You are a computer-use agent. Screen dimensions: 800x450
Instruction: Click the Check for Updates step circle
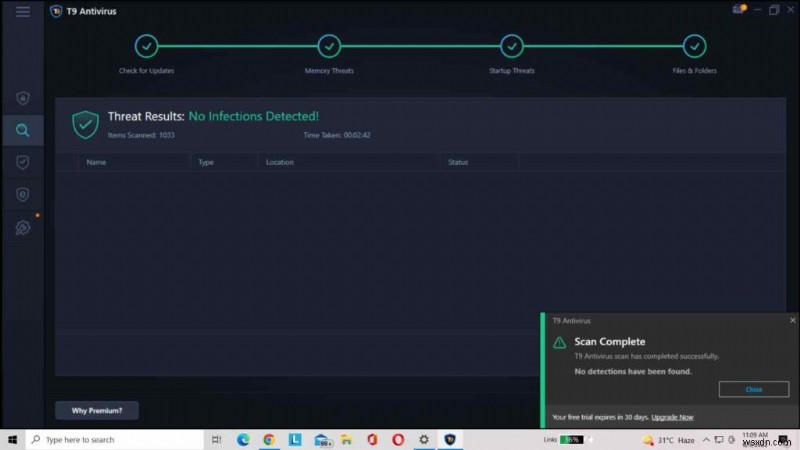[146, 46]
